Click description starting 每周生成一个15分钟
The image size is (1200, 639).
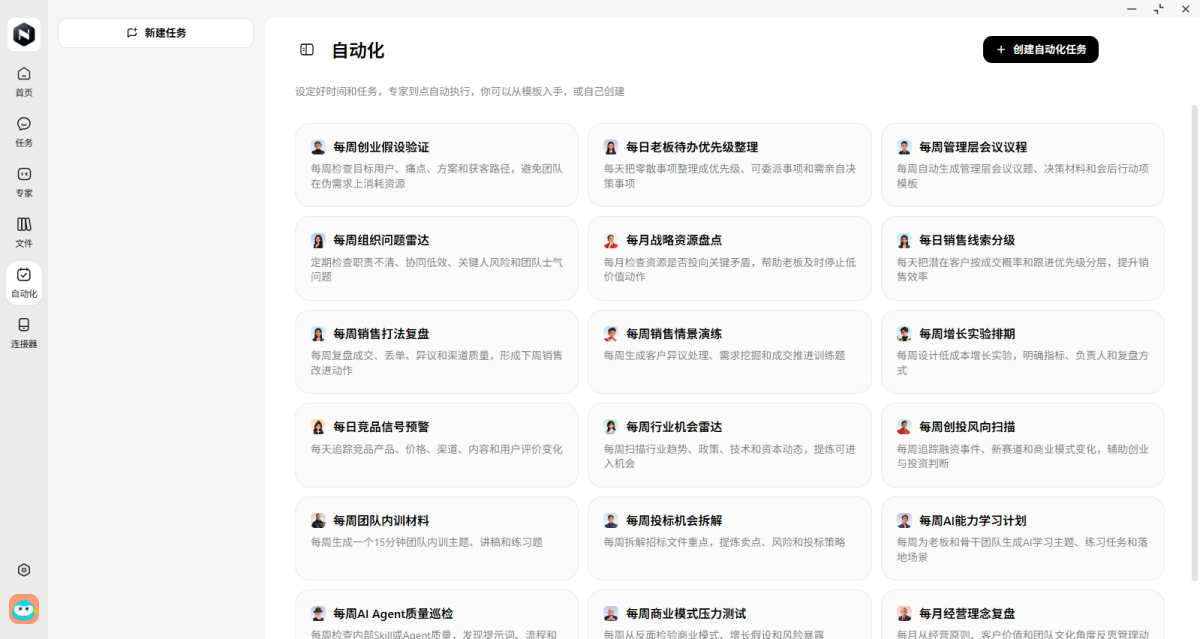(426, 542)
